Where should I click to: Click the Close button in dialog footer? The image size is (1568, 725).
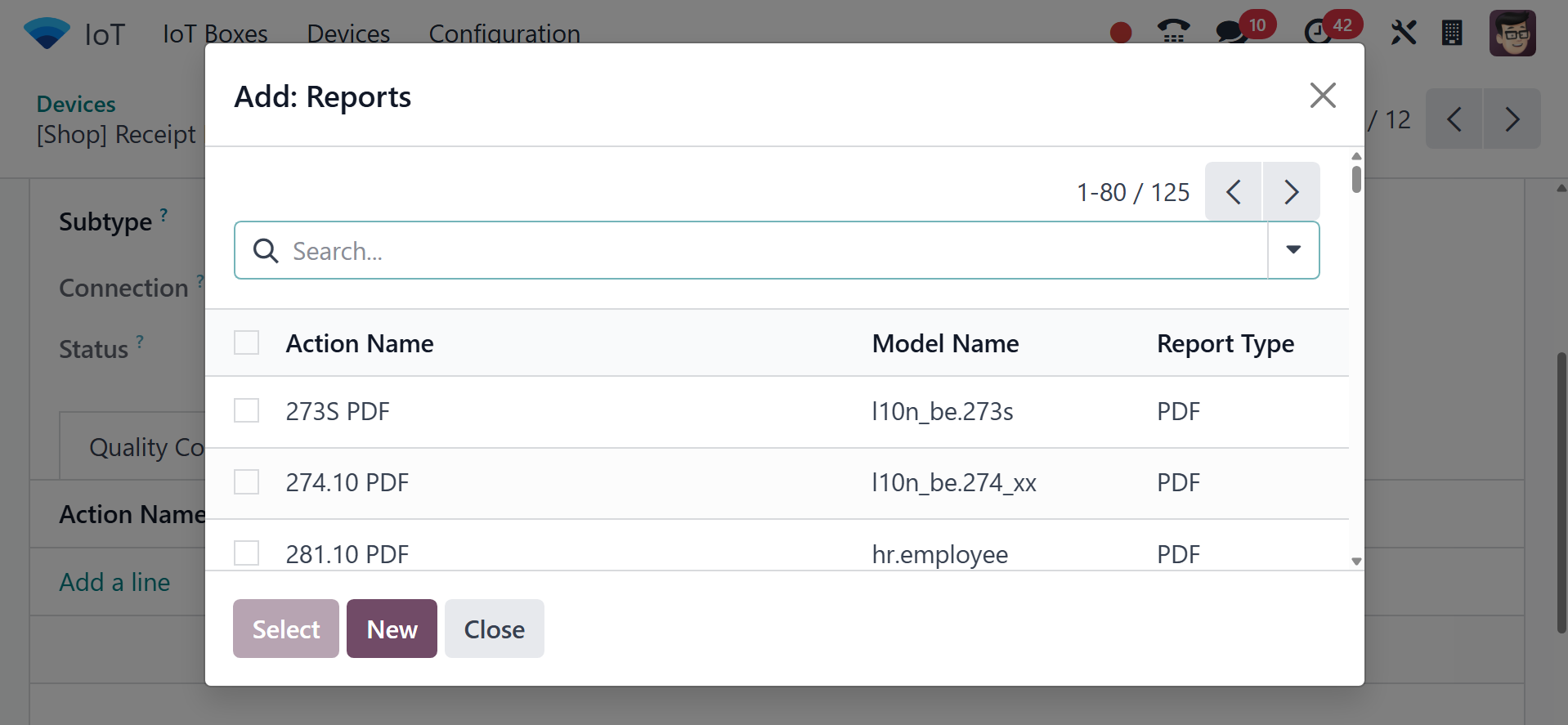pyautogui.click(x=494, y=629)
